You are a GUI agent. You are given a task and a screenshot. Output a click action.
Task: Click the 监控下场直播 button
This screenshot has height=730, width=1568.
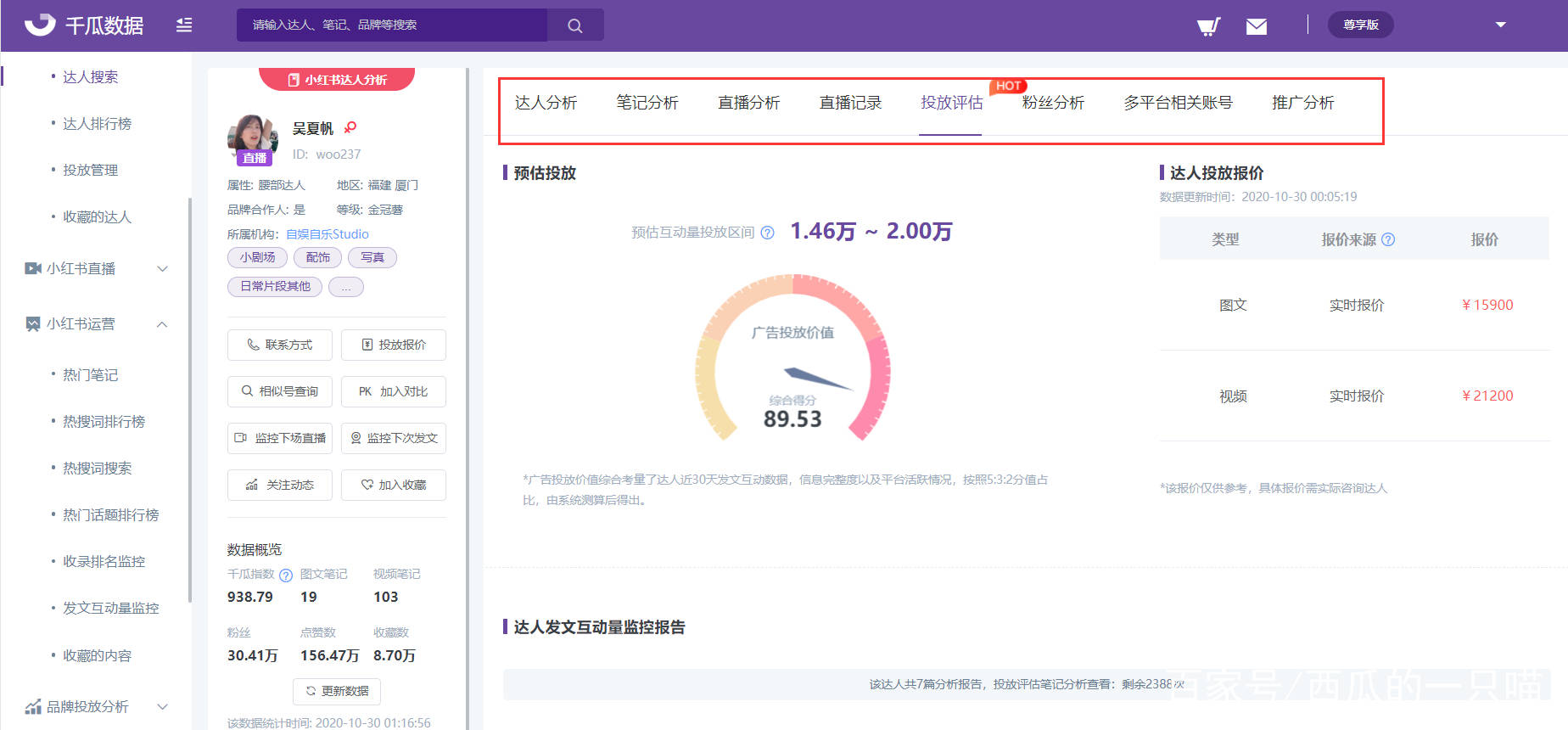point(280,438)
